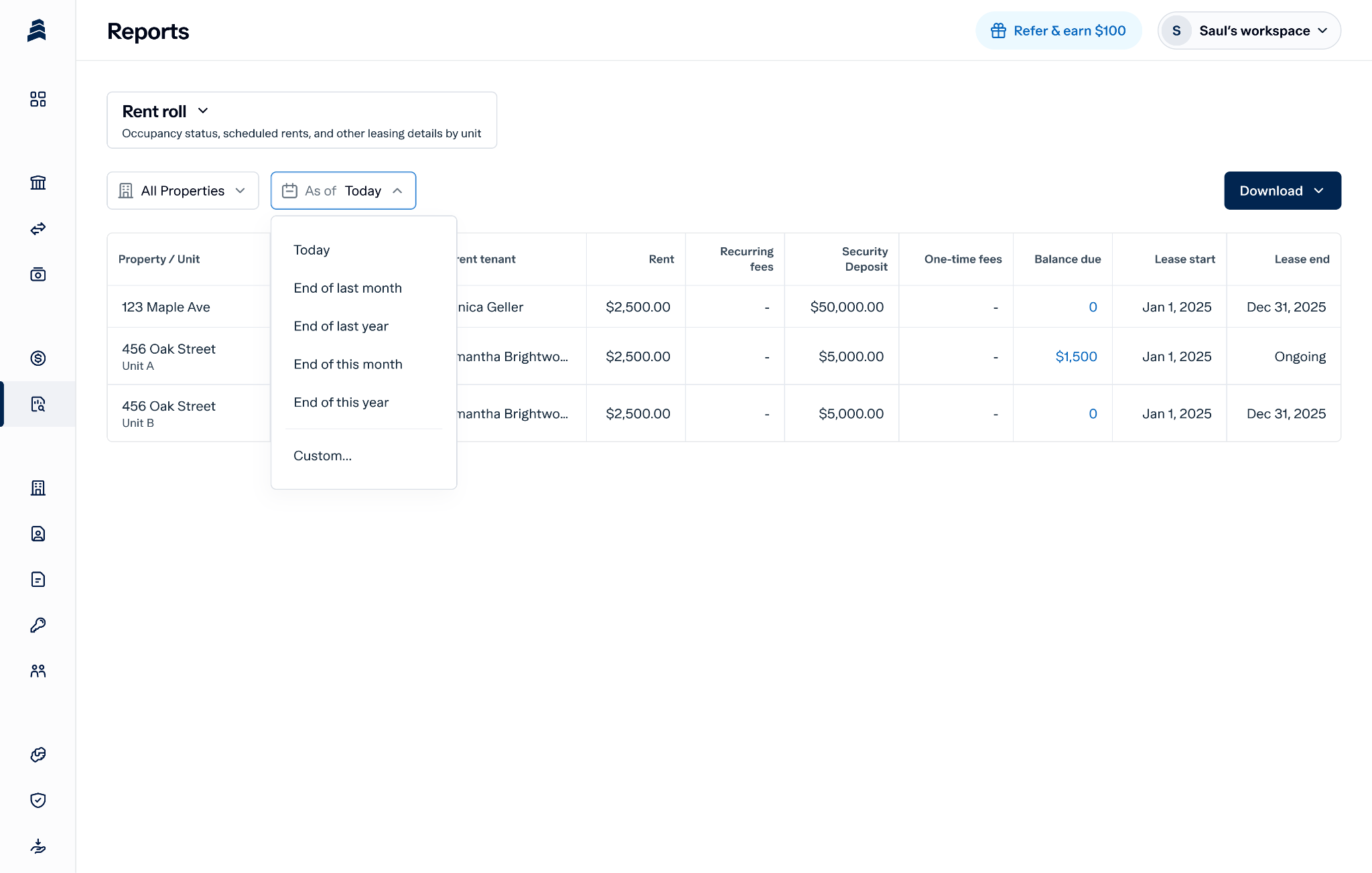
Task: Click the bank building sidebar icon
Action: [38, 183]
